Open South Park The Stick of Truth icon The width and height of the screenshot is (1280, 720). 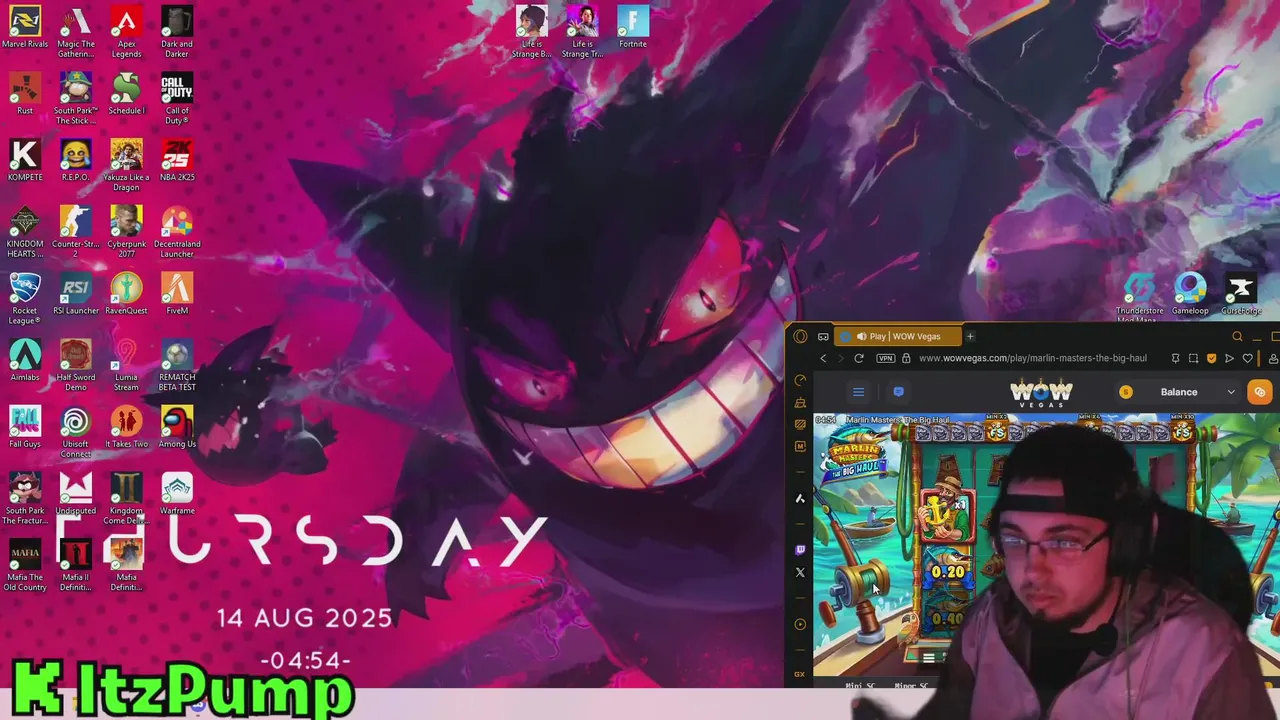pos(75,98)
